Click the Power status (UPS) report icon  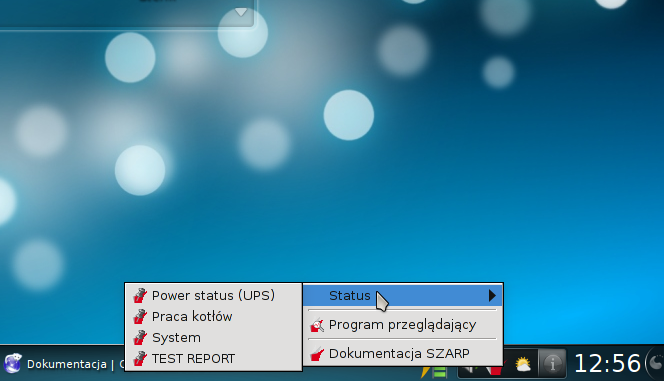point(140,295)
